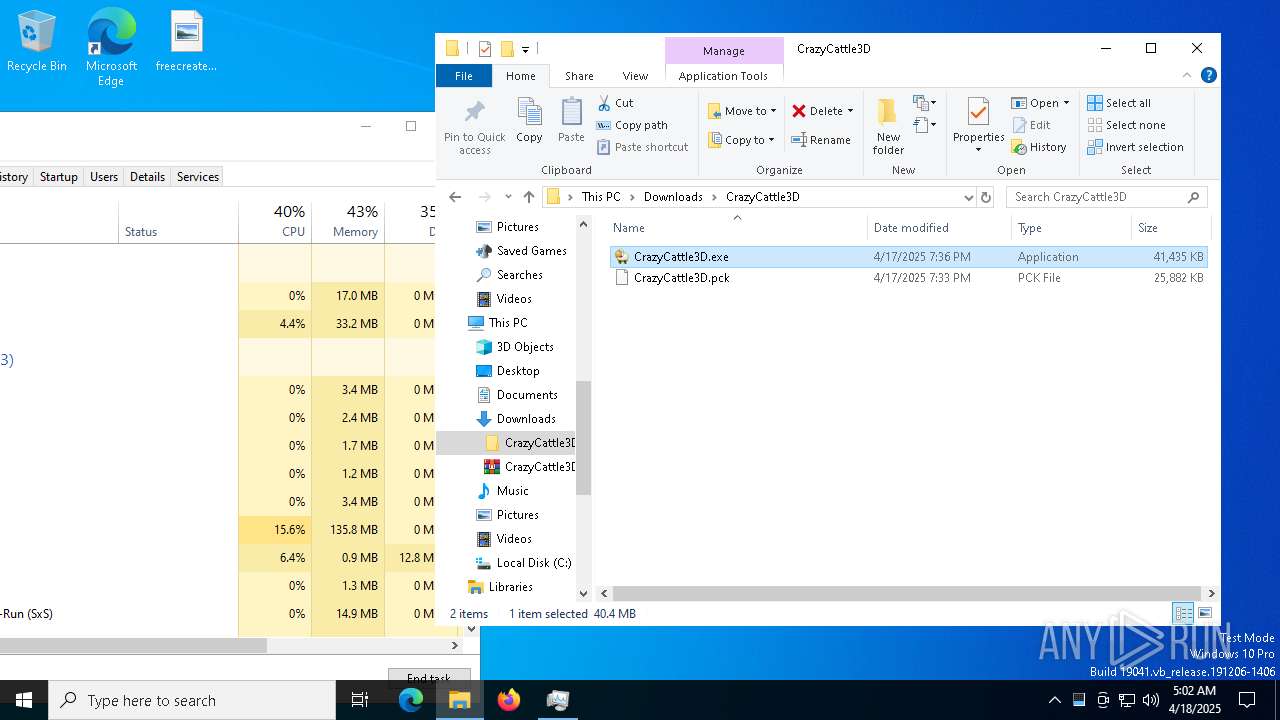Open Firefox from the taskbar
Screen dimensions: 1280x720
[509, 700]
